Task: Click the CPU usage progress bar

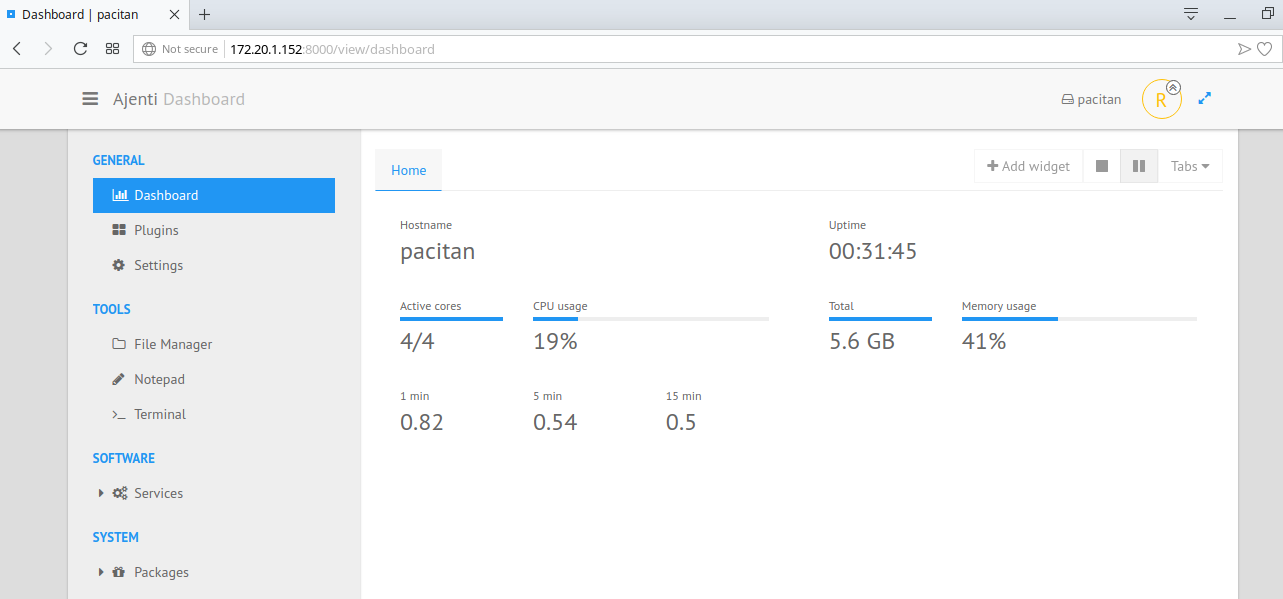Action: pos(650,319)
